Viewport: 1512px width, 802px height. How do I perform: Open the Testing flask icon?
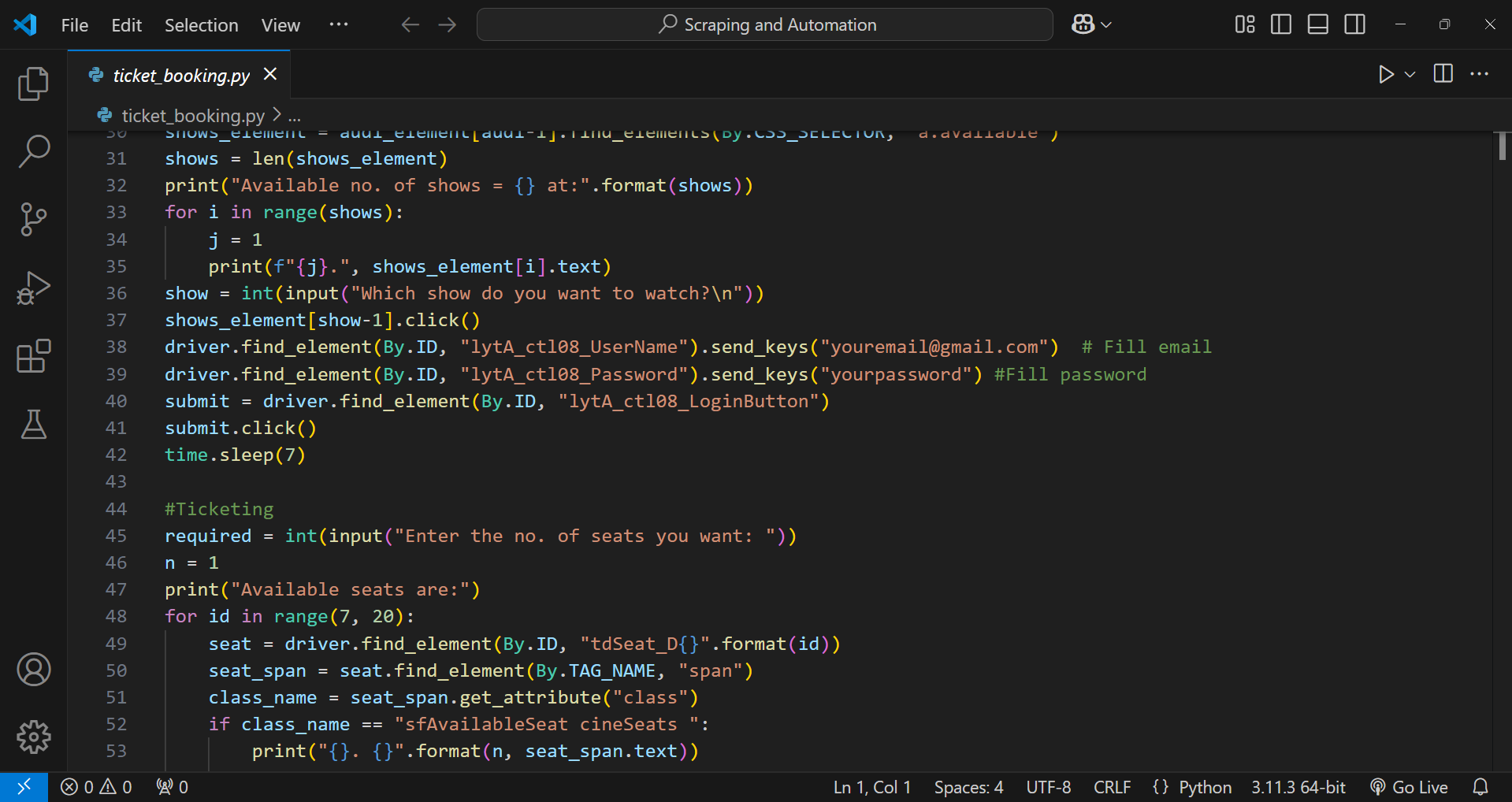coord(33,425)
